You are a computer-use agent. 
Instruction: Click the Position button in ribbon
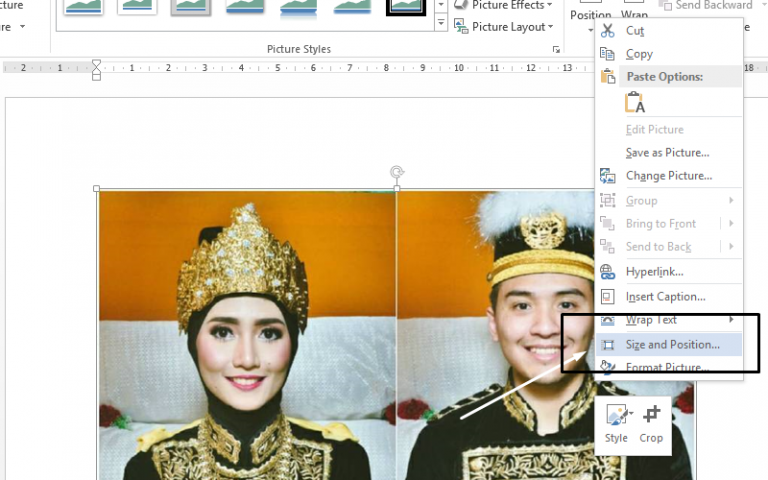[x=590, y=16]
